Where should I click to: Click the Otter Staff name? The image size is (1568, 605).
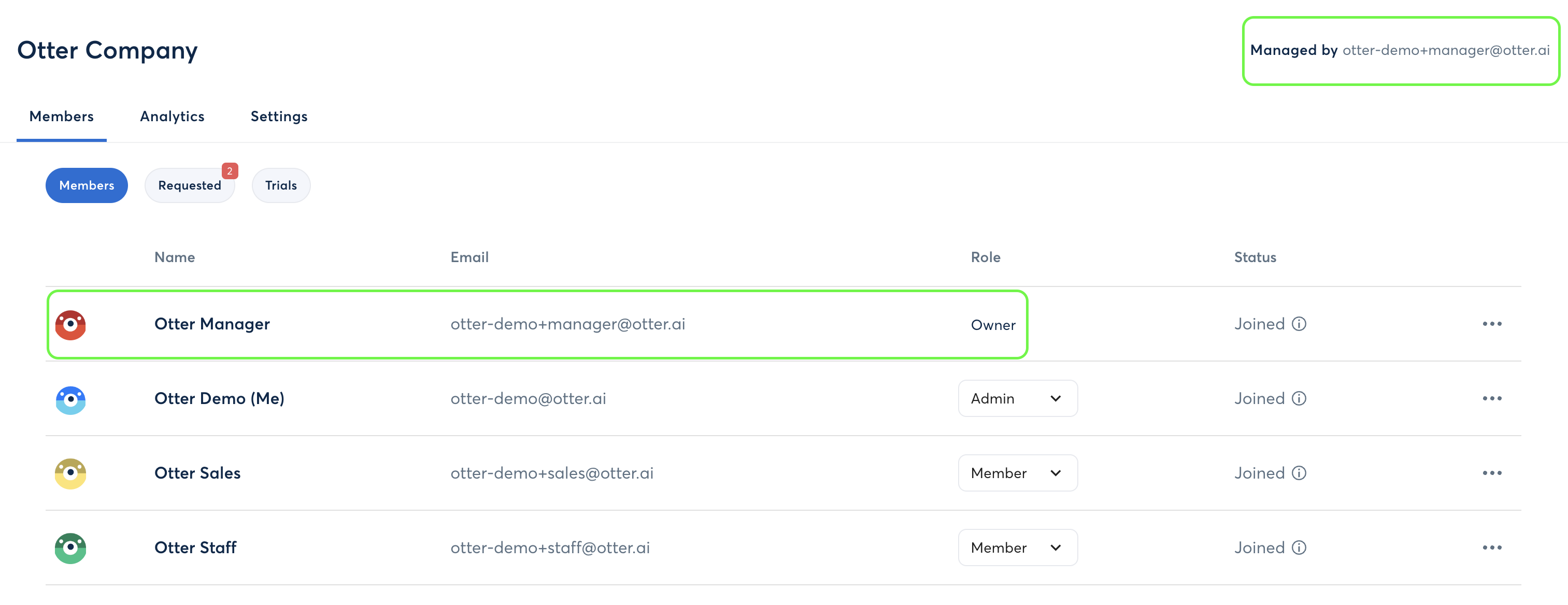coord(195,548)
